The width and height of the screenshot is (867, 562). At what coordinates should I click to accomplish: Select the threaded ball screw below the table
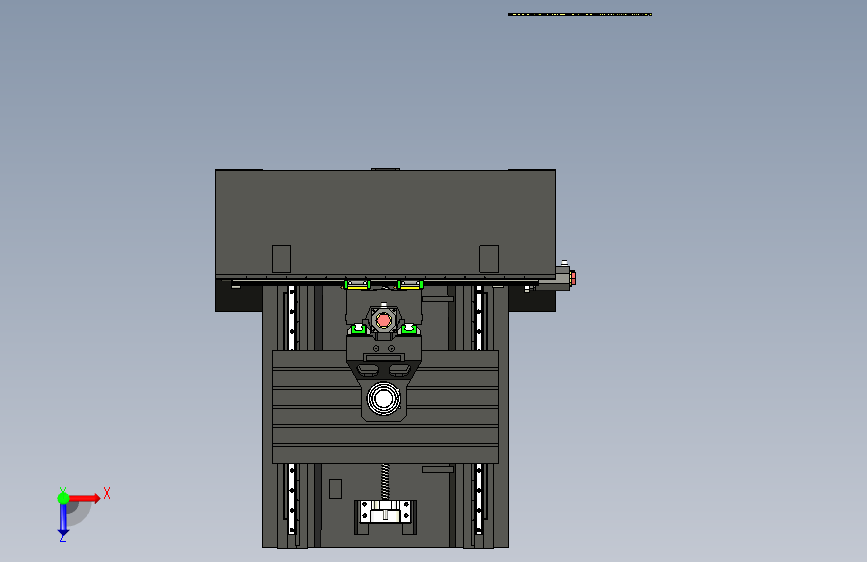click(x=385, y=481)
